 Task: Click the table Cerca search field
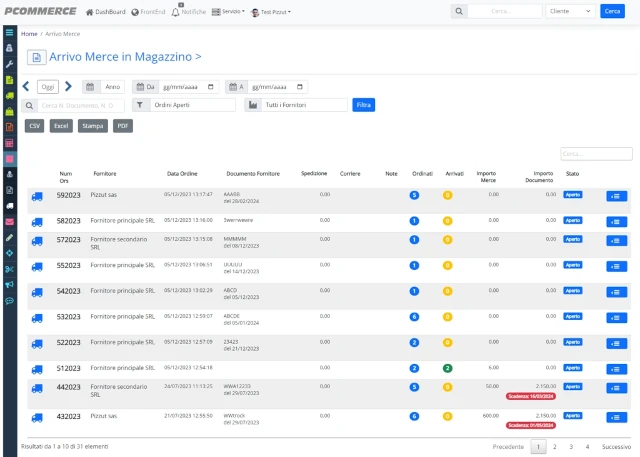pos(596,154)
